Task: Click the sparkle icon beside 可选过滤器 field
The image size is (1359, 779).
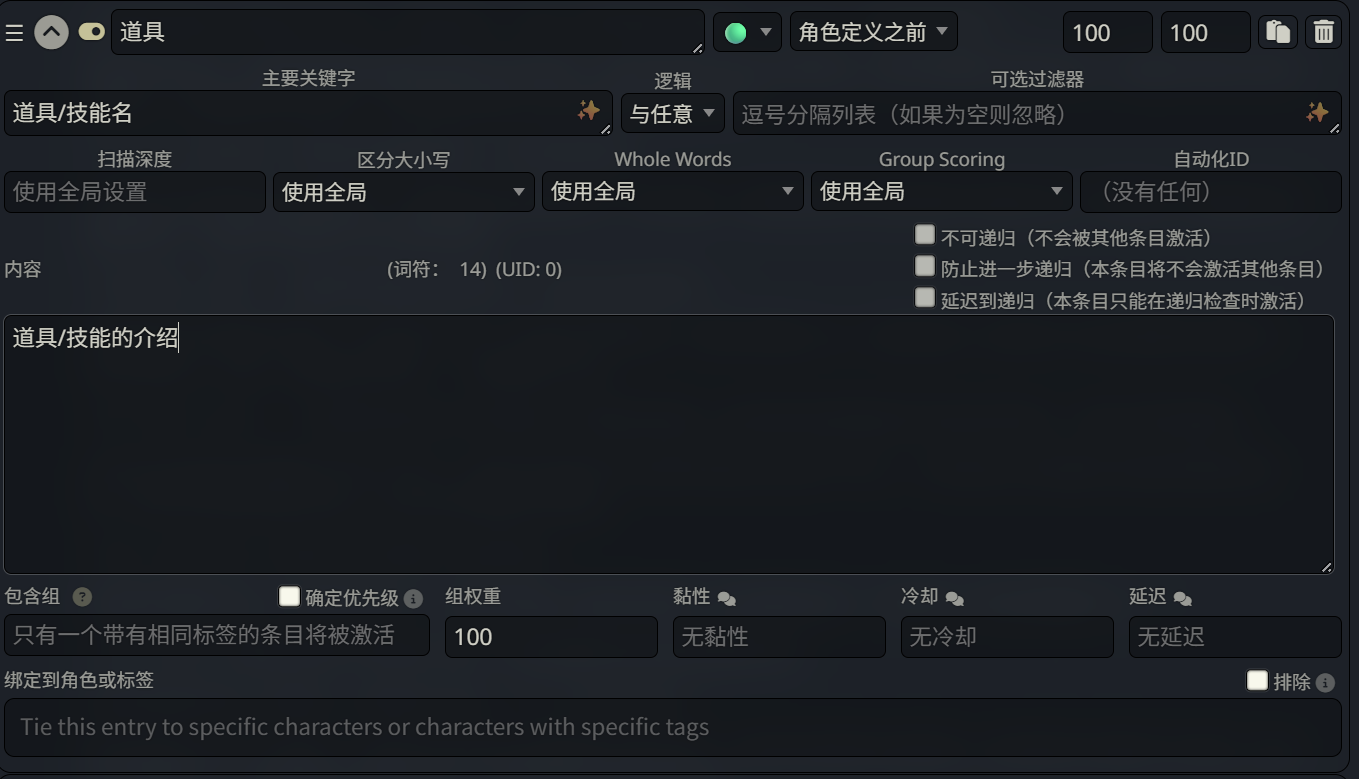Action: (1318, 113)
